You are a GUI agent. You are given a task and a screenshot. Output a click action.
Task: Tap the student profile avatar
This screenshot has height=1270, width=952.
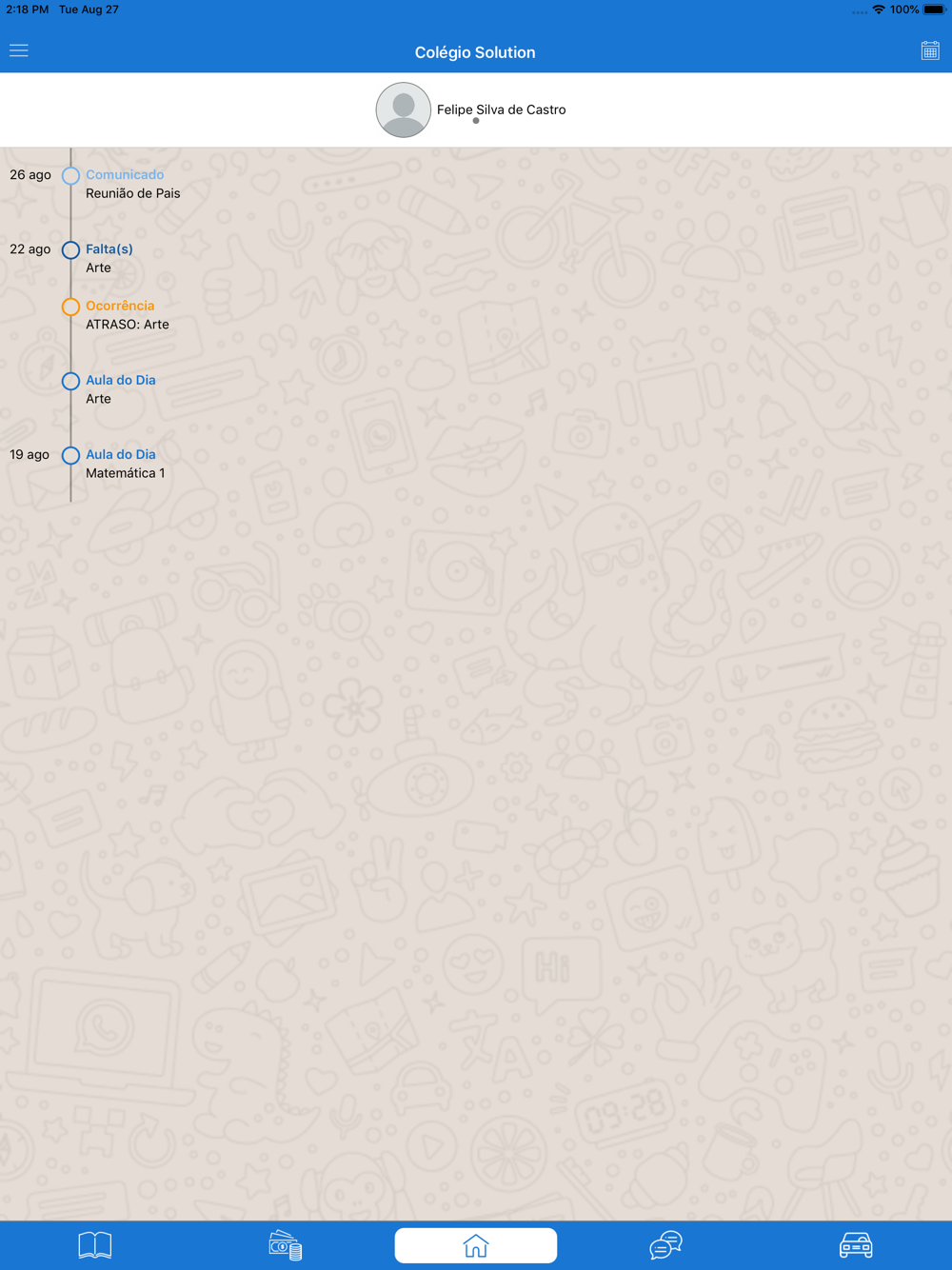404,109
